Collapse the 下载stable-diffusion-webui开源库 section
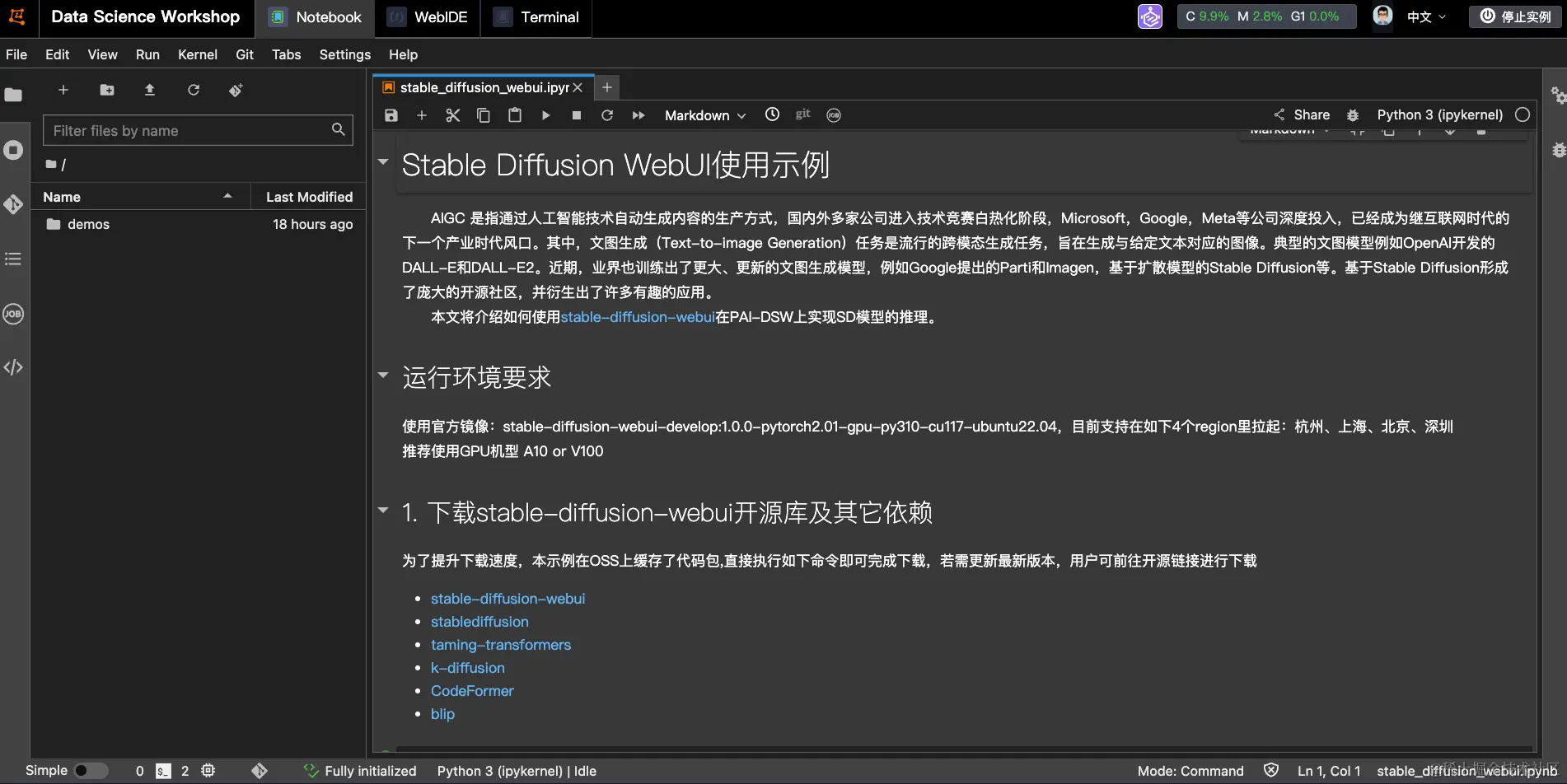 coord(383,510)
